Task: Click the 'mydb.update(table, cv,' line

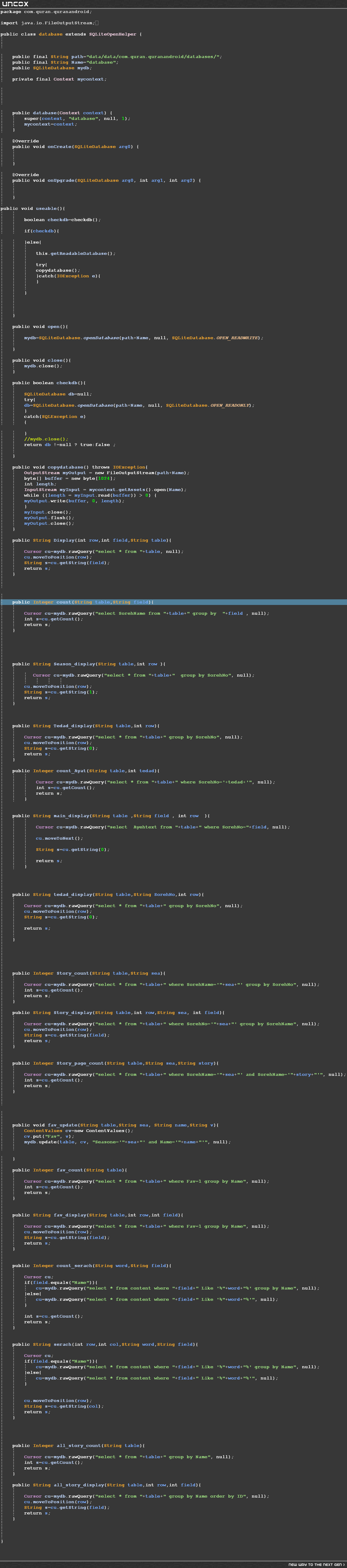Action: tap(128, 1142)
